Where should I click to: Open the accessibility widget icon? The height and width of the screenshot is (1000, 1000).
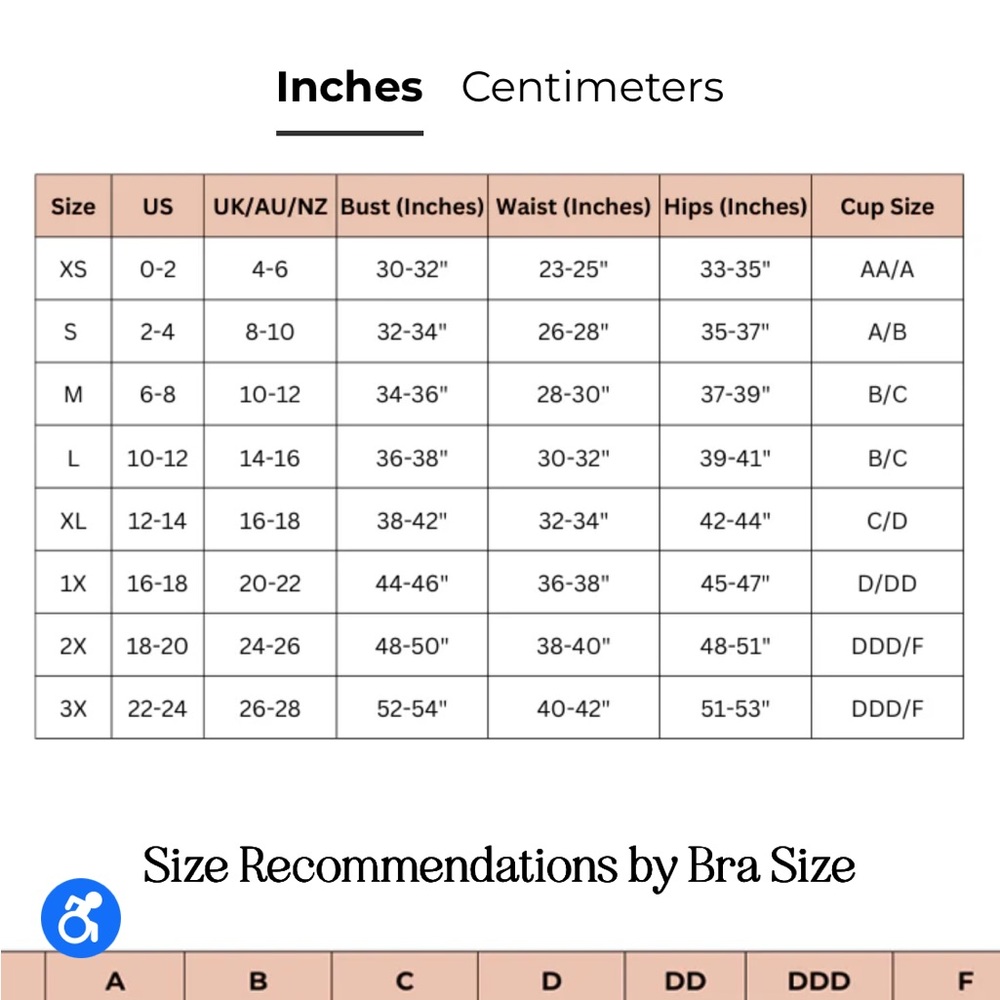[x=80, y=918]
